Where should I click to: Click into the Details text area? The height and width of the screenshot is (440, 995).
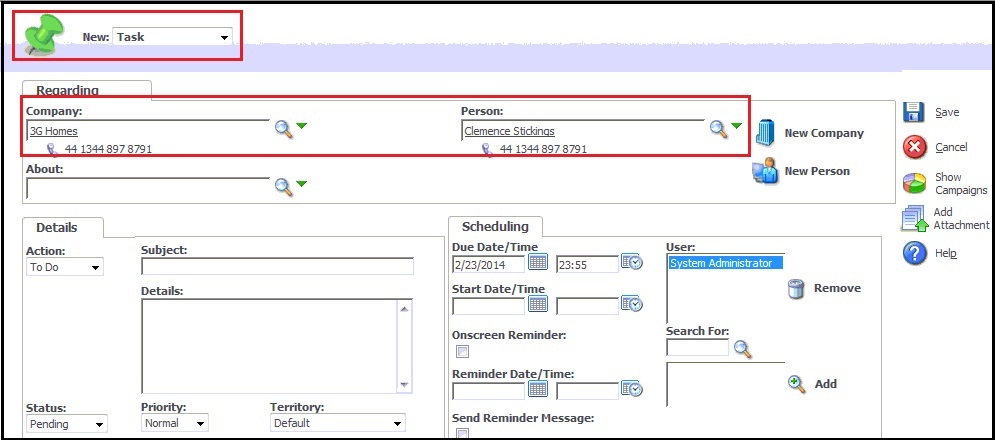pyautogui.click(x=270, y=346)
